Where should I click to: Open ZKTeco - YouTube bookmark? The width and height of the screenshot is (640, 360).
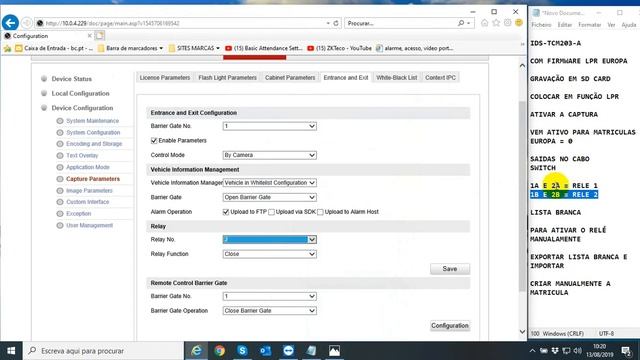339,48
